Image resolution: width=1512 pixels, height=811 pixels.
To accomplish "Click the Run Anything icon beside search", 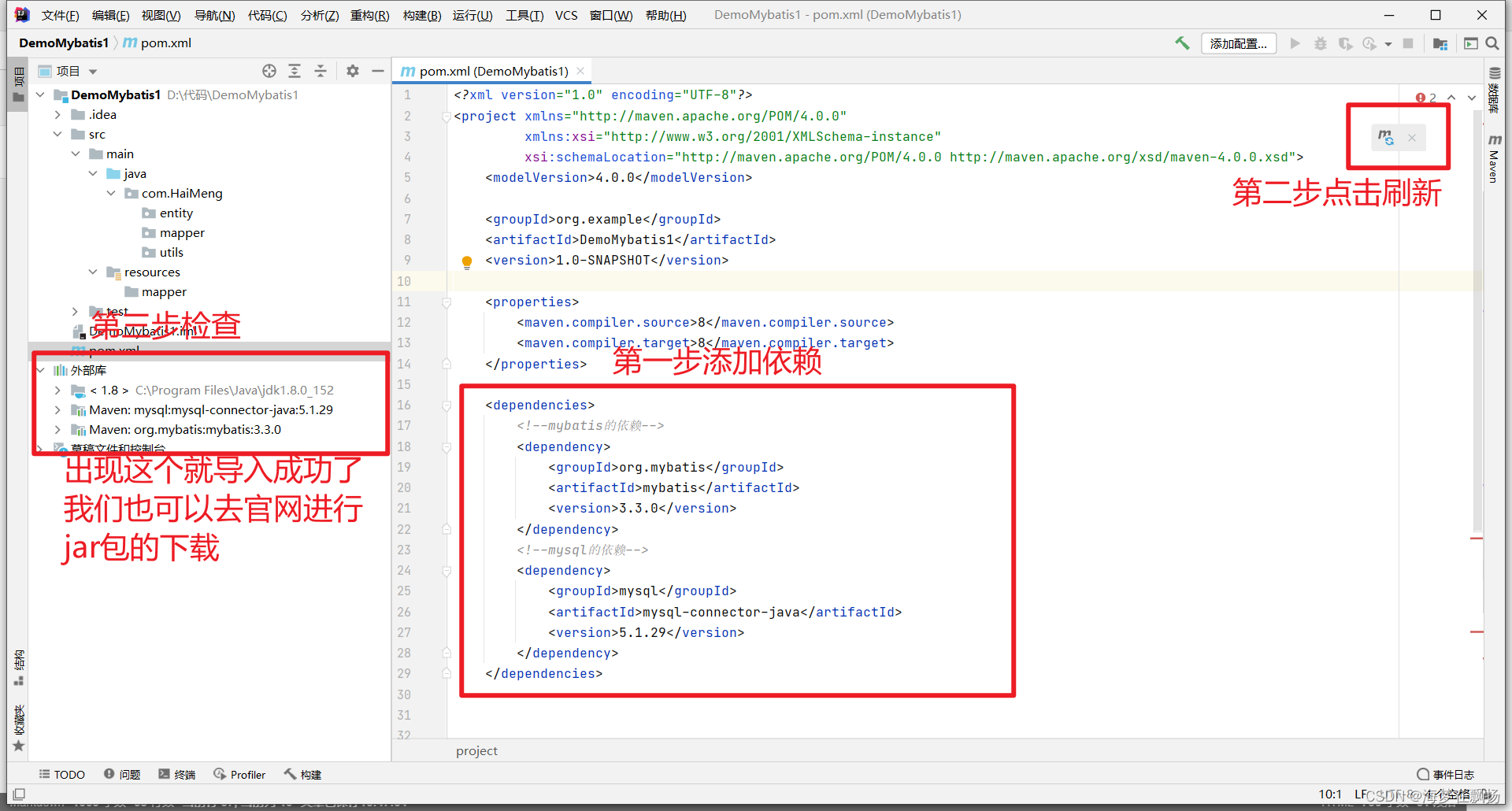I will (x=1470, y=43).
